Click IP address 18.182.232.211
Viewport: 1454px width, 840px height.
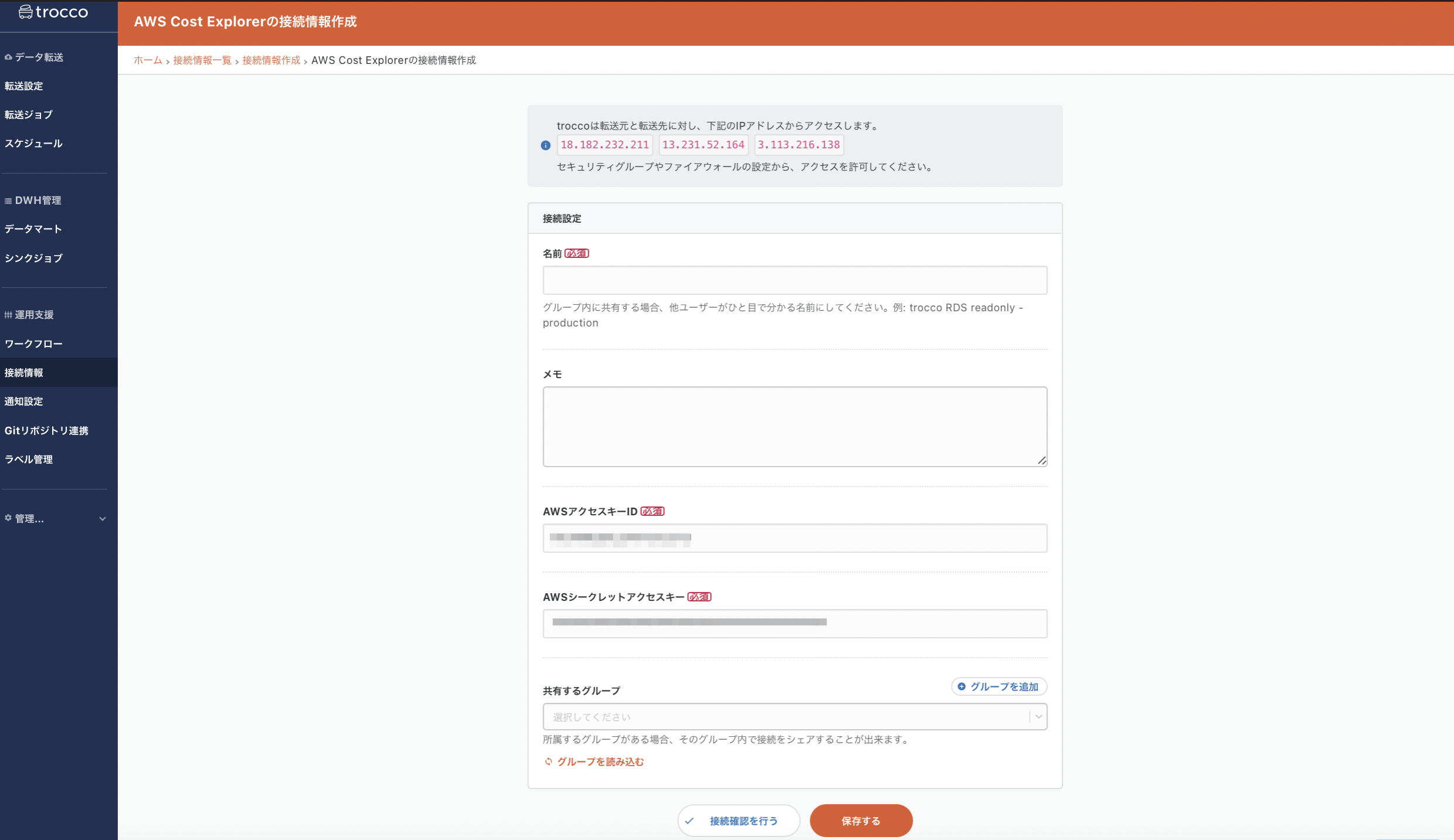click(x=604, y=145)
